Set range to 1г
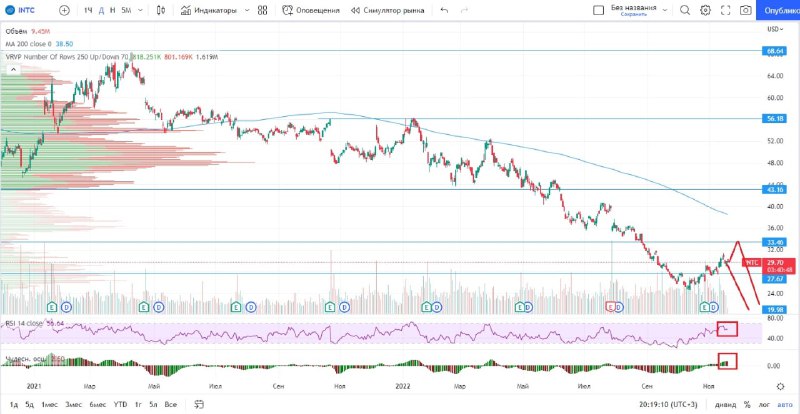Viewport: 800px width, 414px height. (x=138, y=404)
